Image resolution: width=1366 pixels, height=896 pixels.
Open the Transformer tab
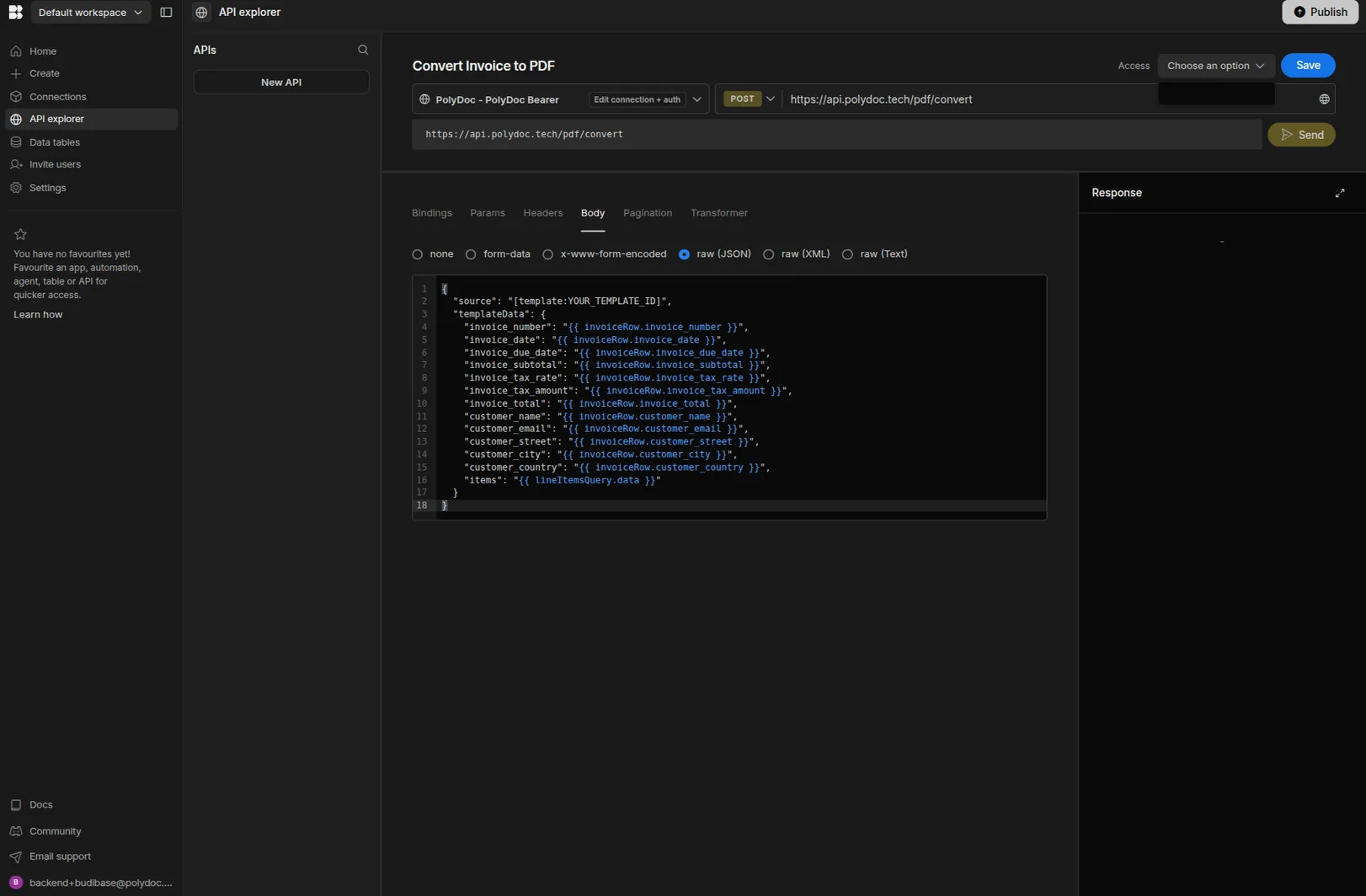pyautogui.click(x=719, y=213)
